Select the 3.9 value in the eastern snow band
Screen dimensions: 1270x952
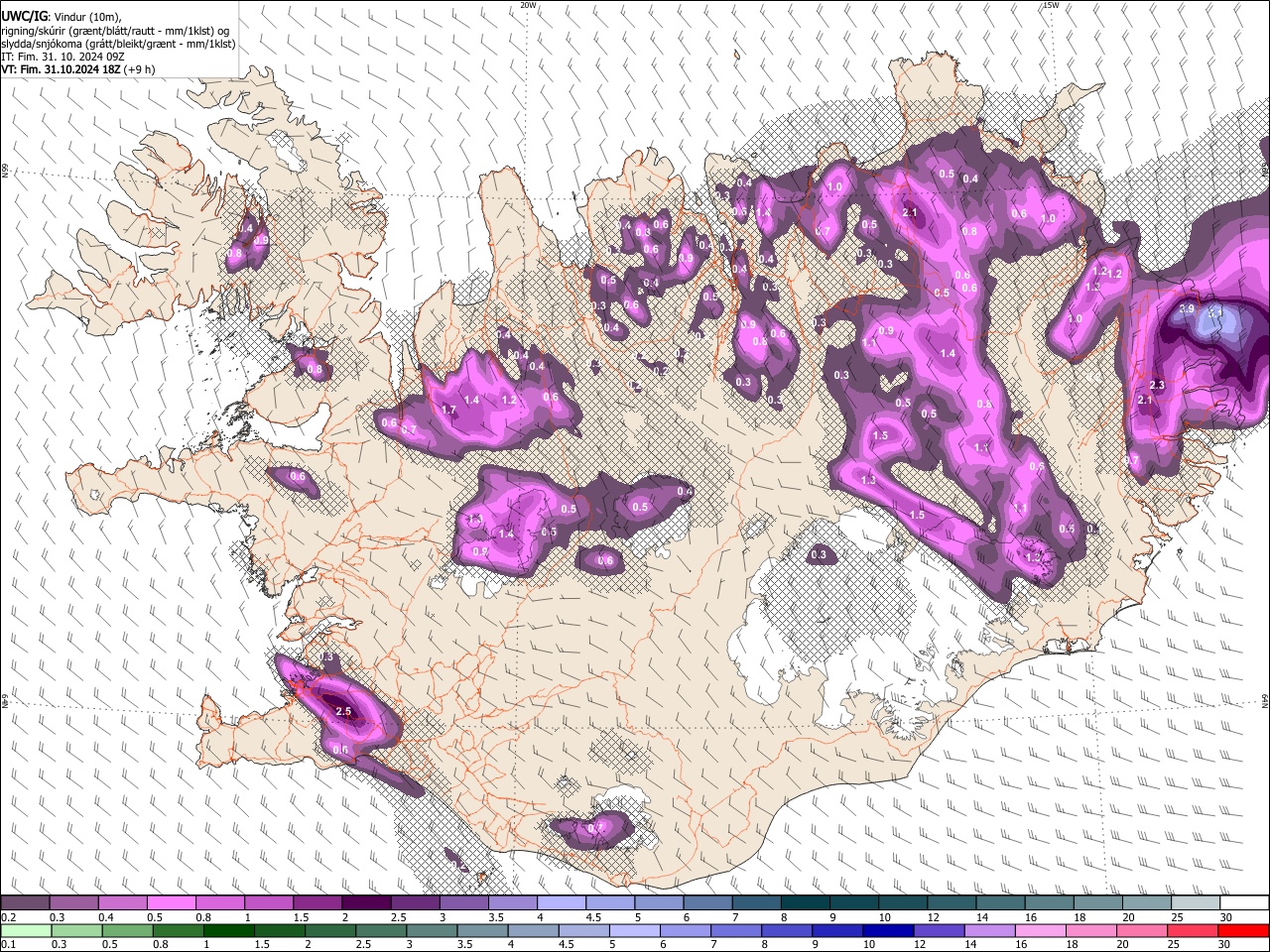pyautogui.click(x=1186, y=309)
